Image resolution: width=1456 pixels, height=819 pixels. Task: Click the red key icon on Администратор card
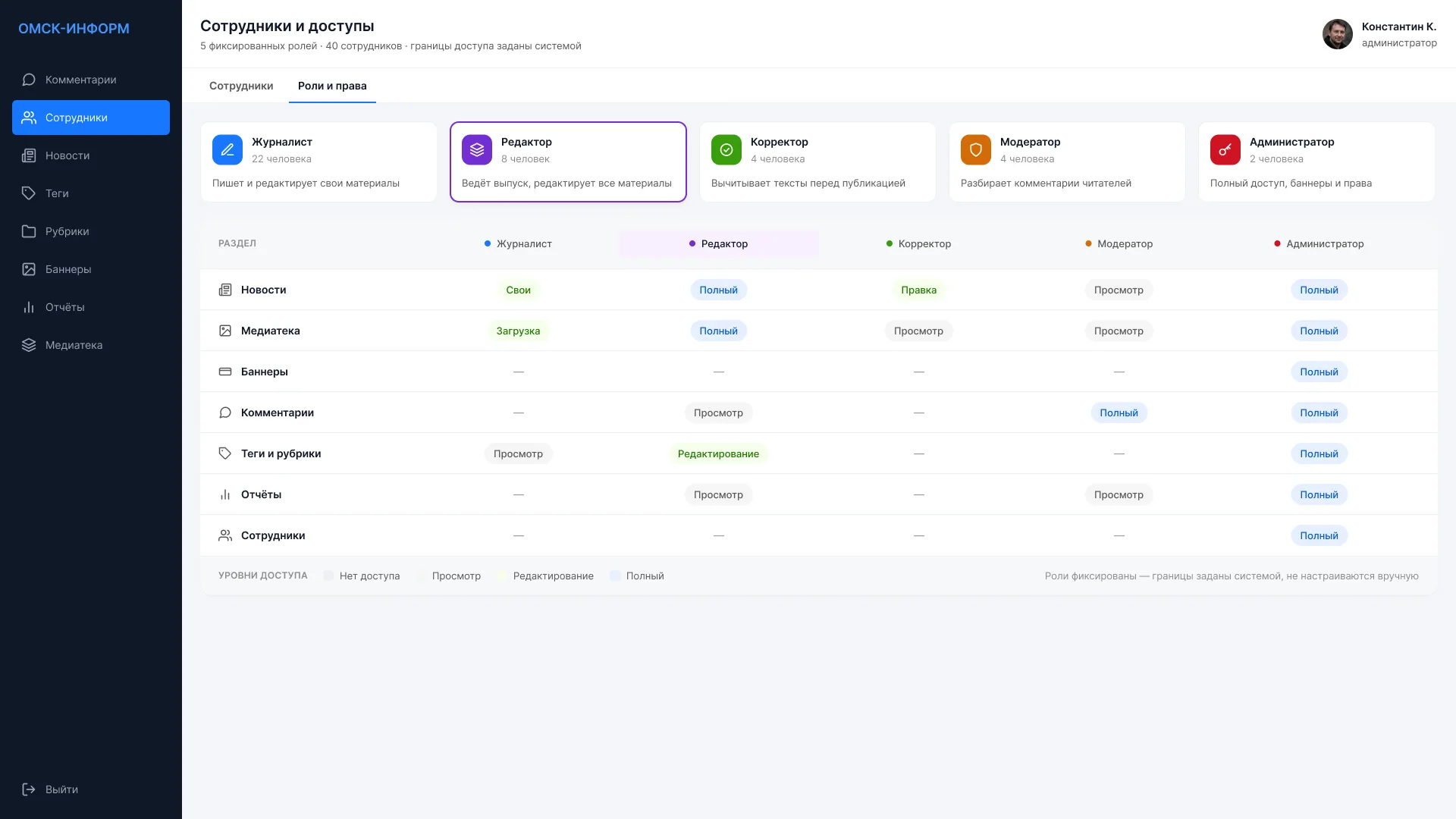[x=1225, y=150]
